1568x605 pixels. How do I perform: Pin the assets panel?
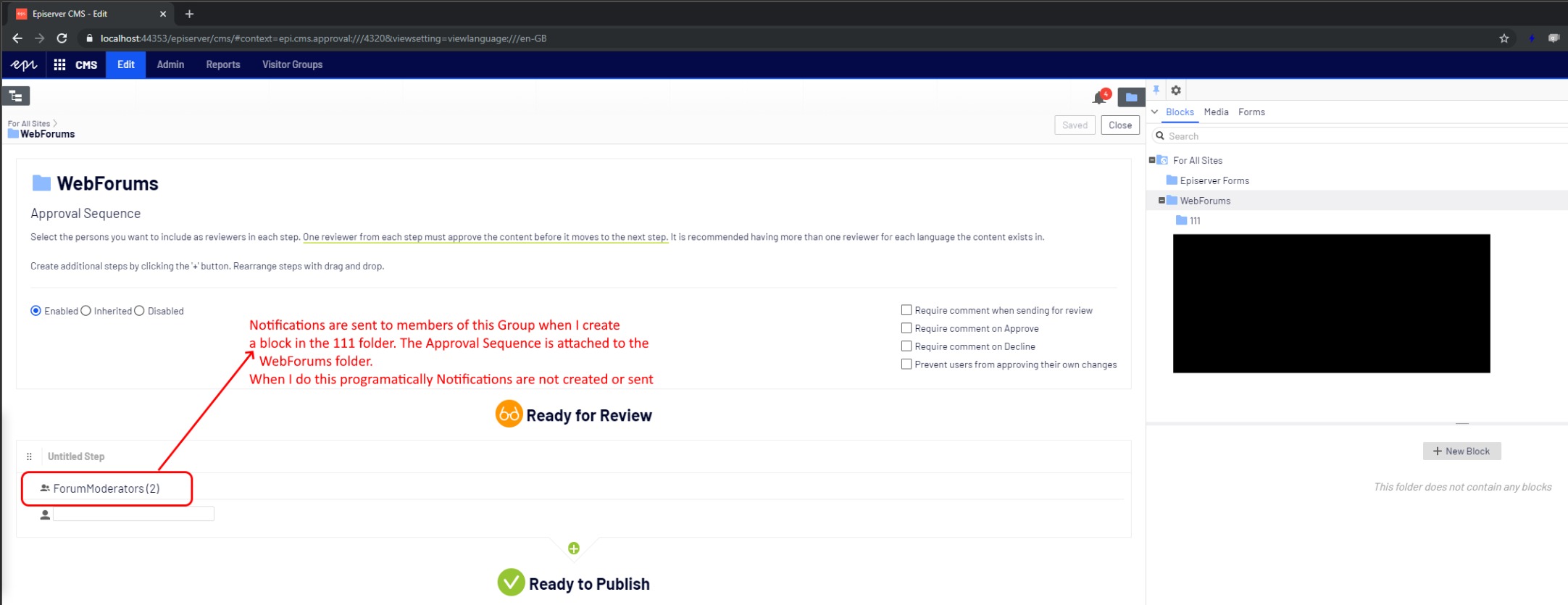coord(1156,91)
